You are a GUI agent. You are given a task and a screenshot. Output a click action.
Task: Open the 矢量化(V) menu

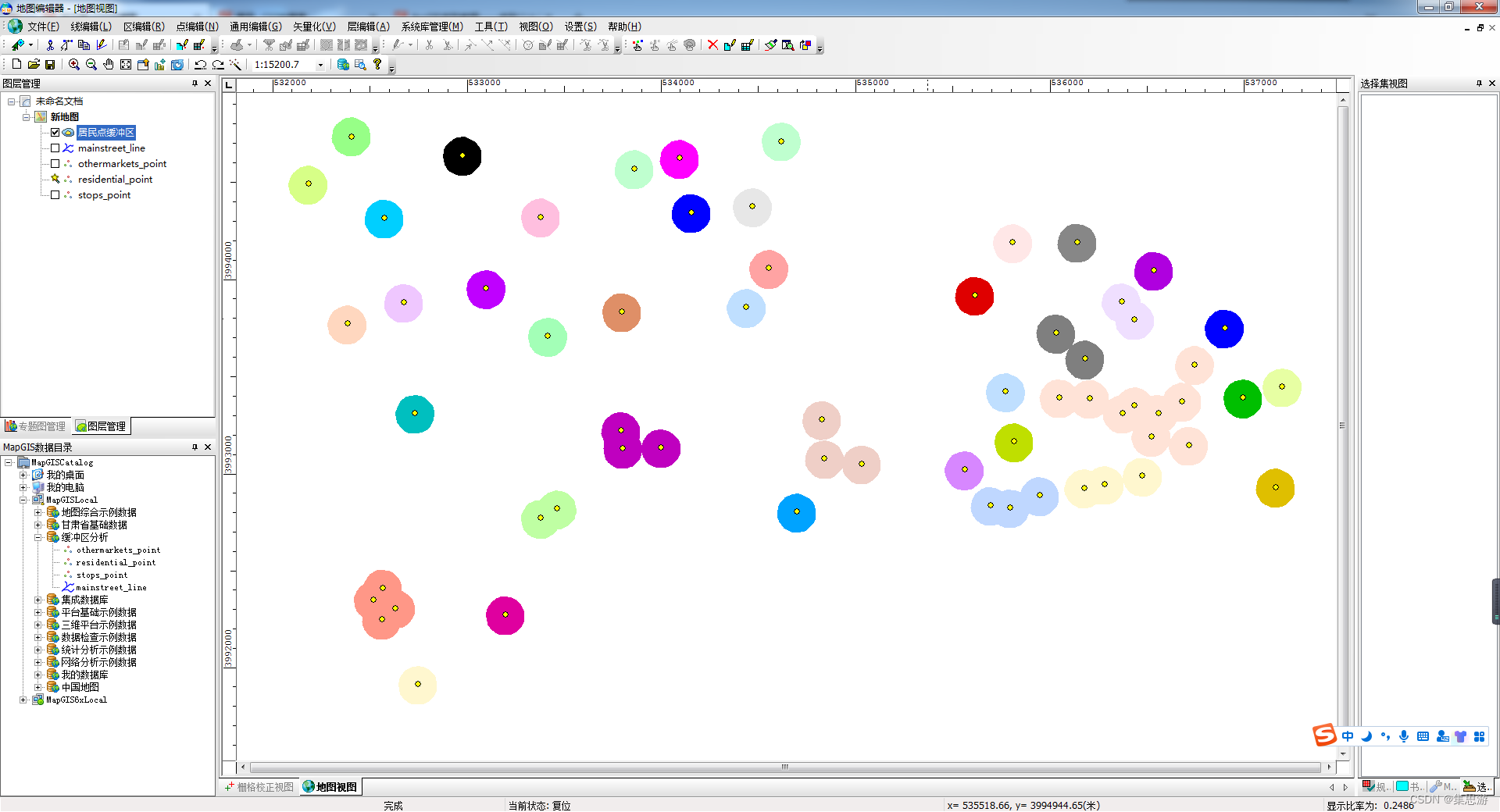[x=314, y=27]
